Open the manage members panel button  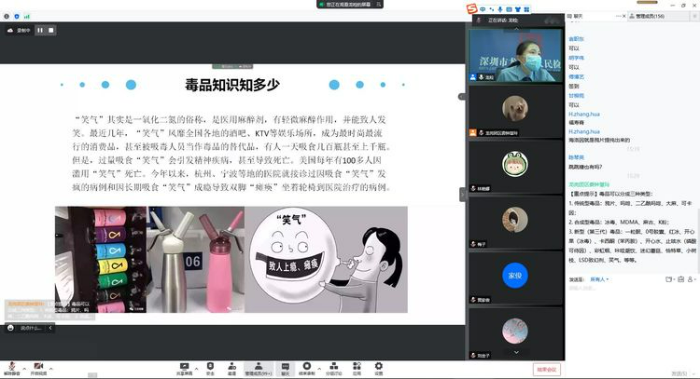(x=258, y=368)
